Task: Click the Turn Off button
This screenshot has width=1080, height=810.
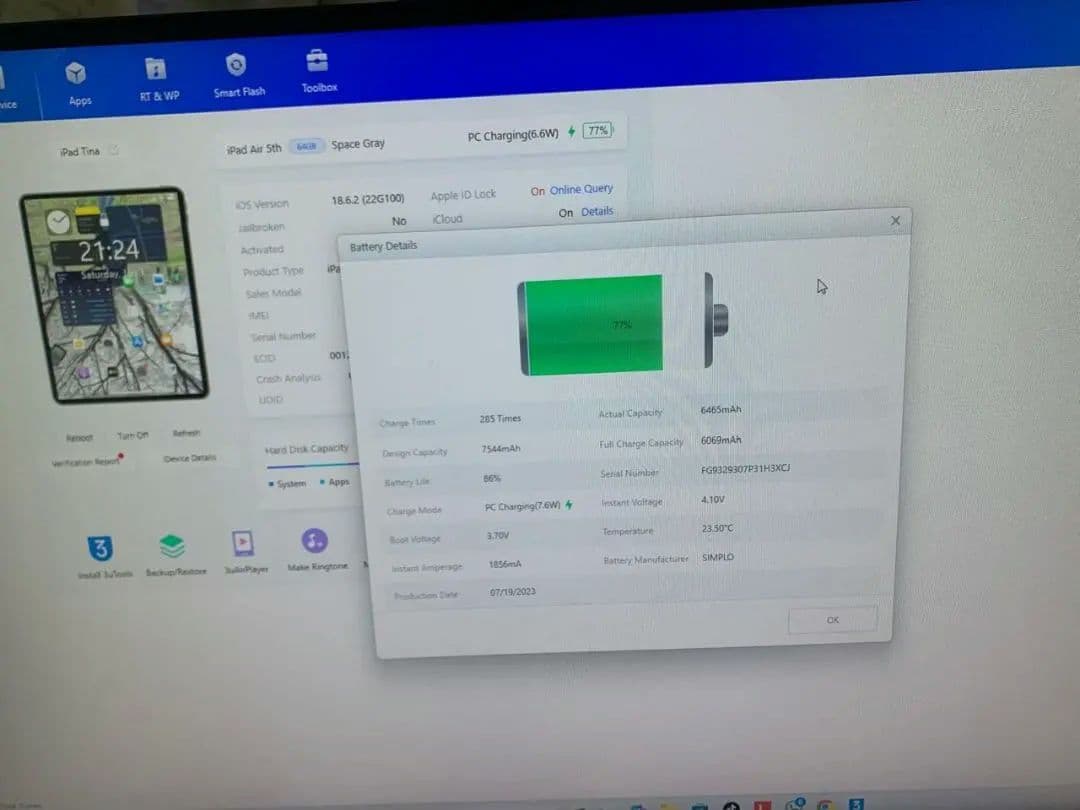Action: (133, 436)
